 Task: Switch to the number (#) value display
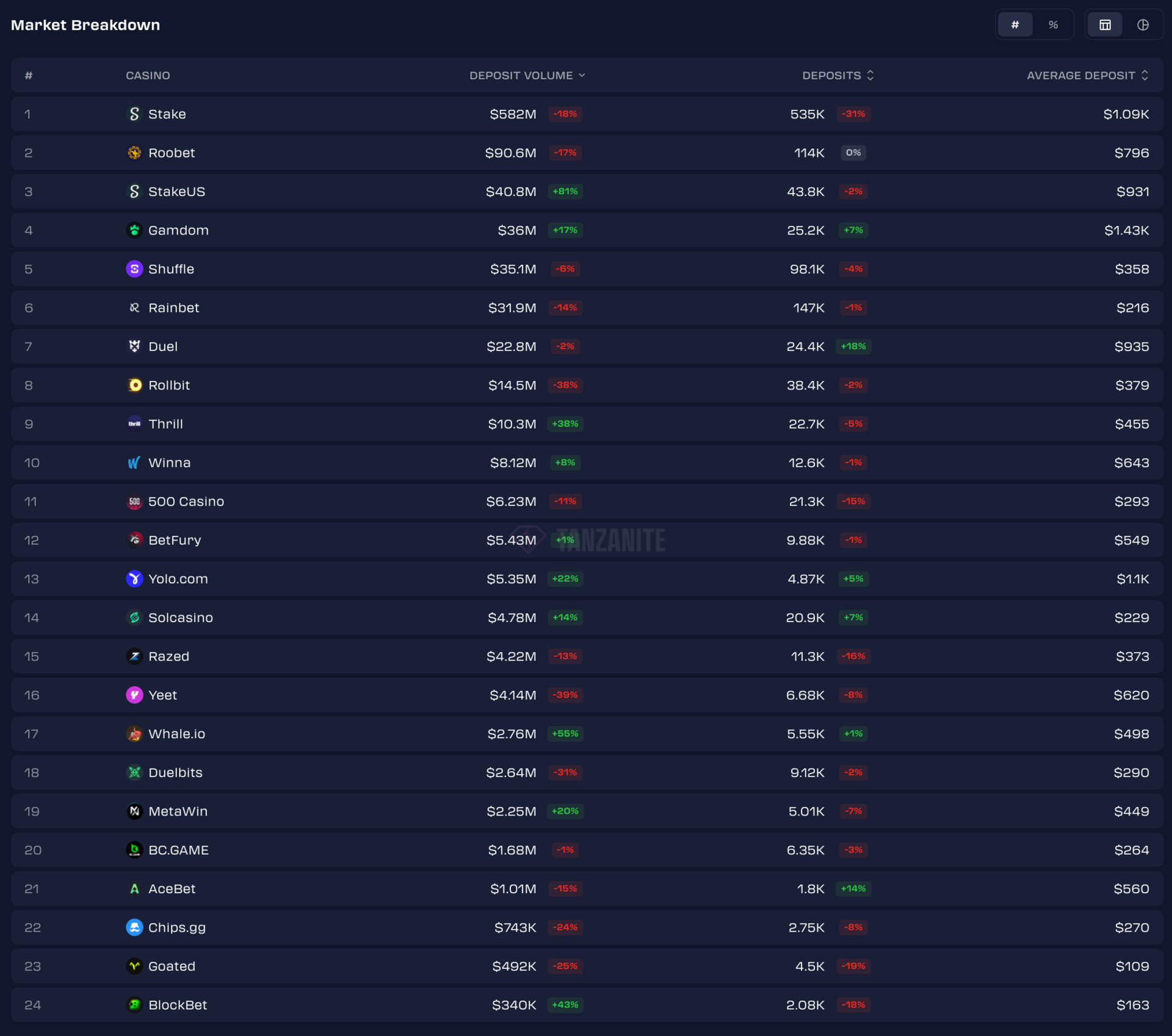pos(1015,25)
